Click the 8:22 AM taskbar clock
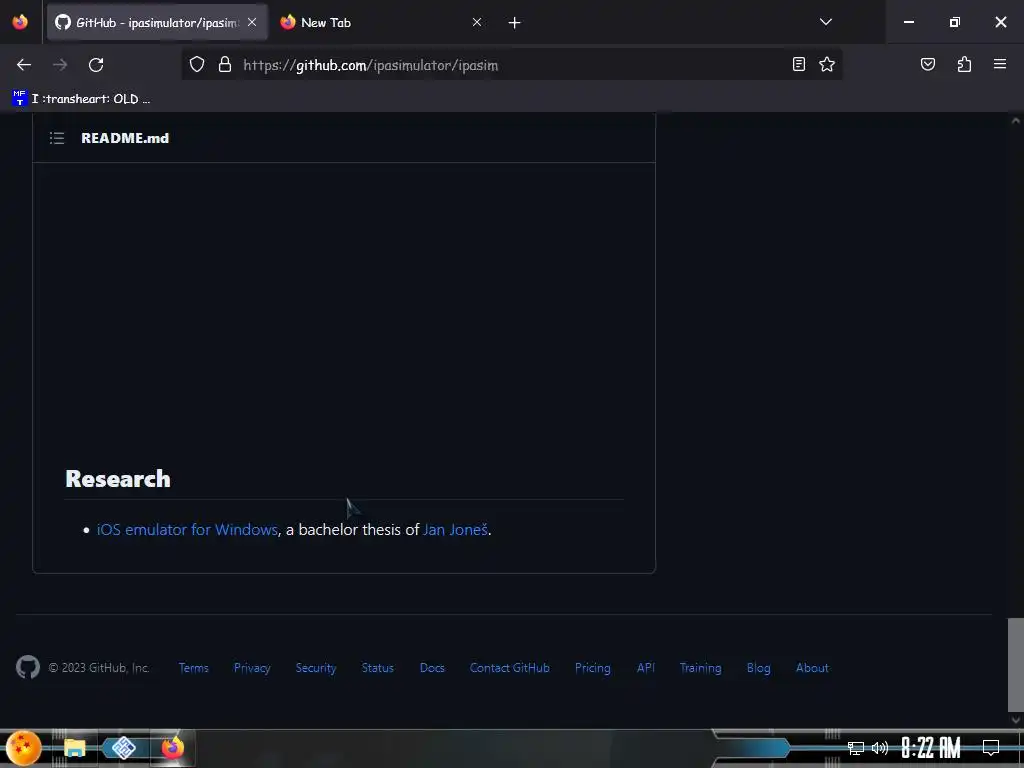The height and width of the screenshot is (768, 1024). coord(931,748)
